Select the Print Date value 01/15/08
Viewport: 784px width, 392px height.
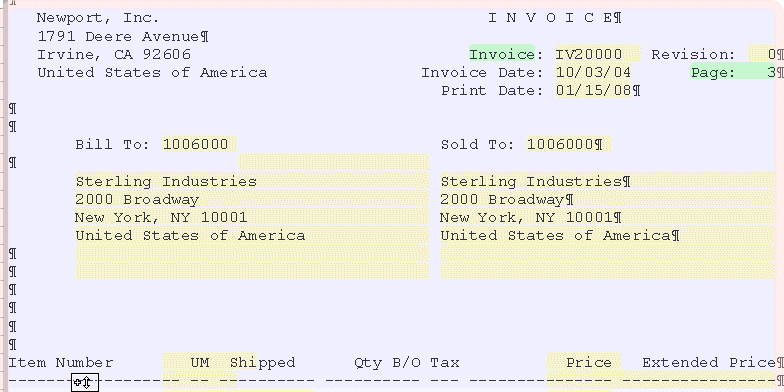[593, 90]
